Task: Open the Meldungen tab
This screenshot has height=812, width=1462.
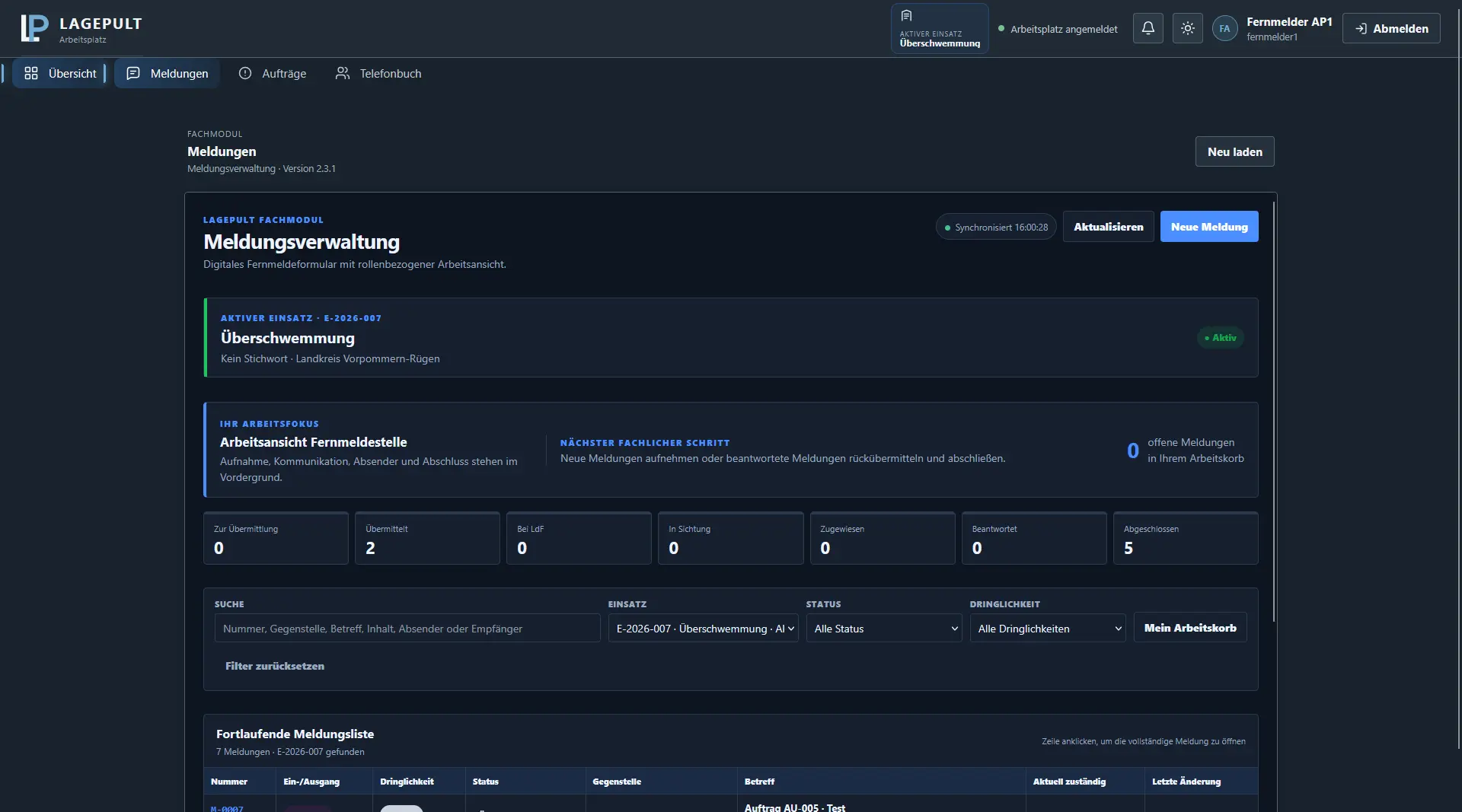Action: coord(167,73)
